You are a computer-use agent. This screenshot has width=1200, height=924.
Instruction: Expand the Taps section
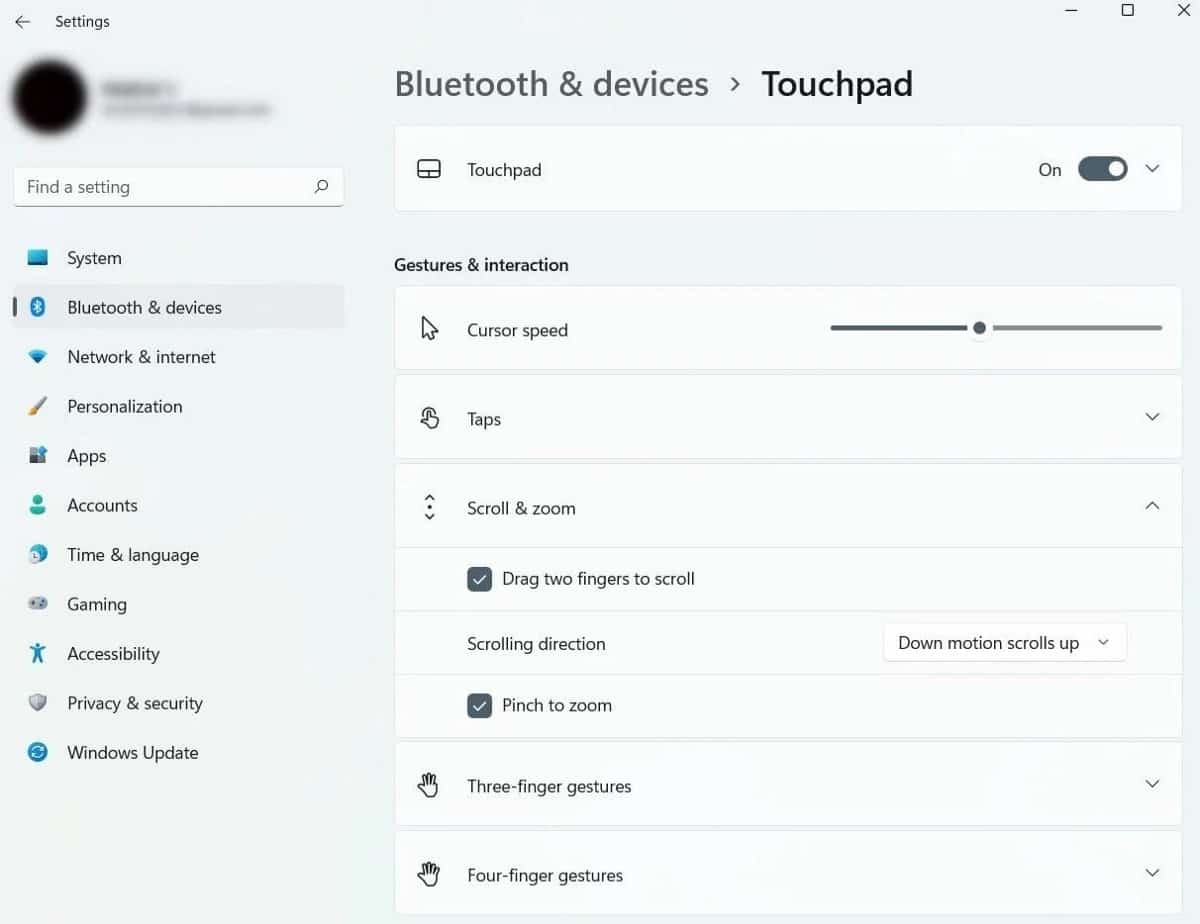point(1152,417)
